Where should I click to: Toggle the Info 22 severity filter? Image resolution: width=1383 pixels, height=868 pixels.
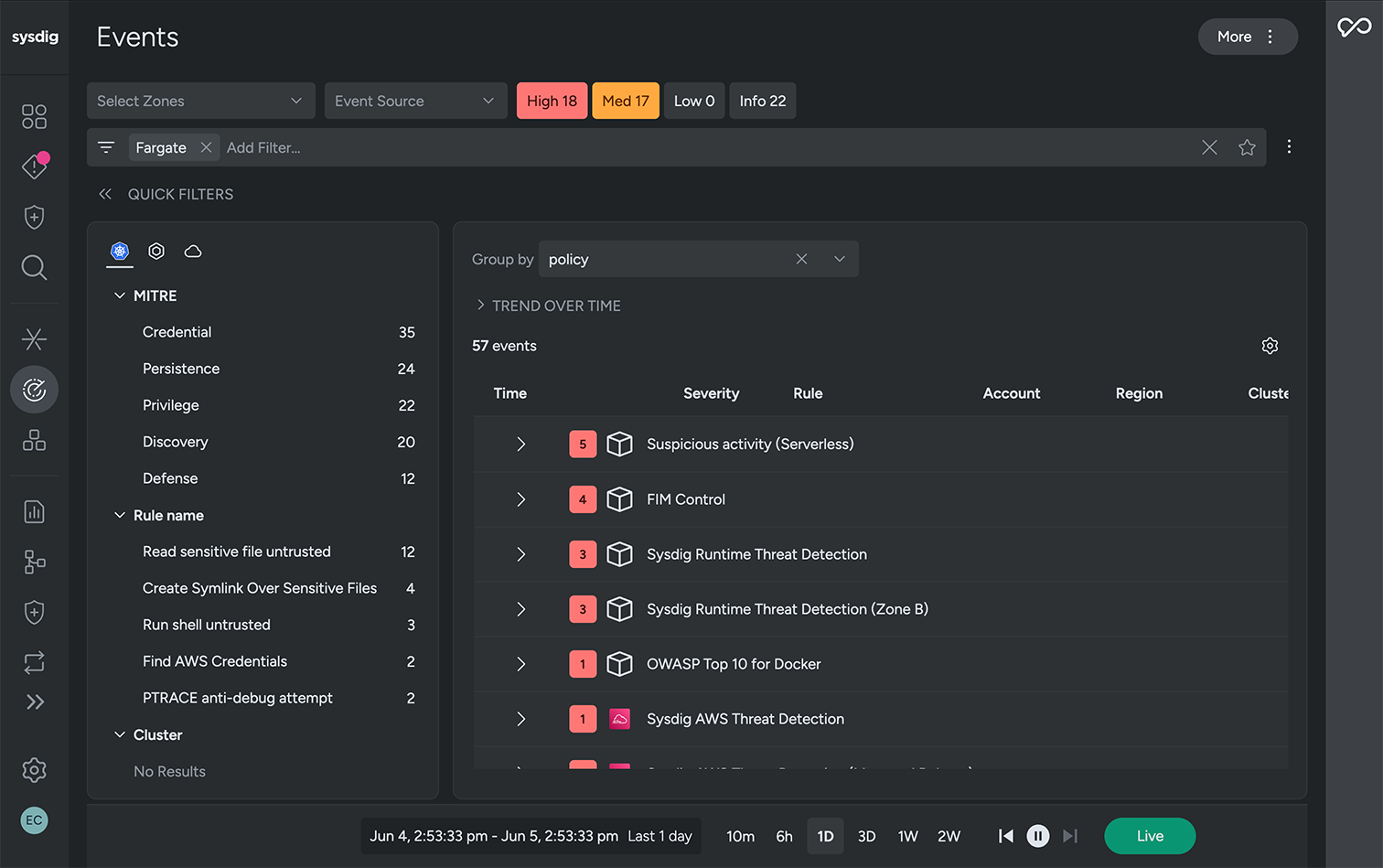763,101
